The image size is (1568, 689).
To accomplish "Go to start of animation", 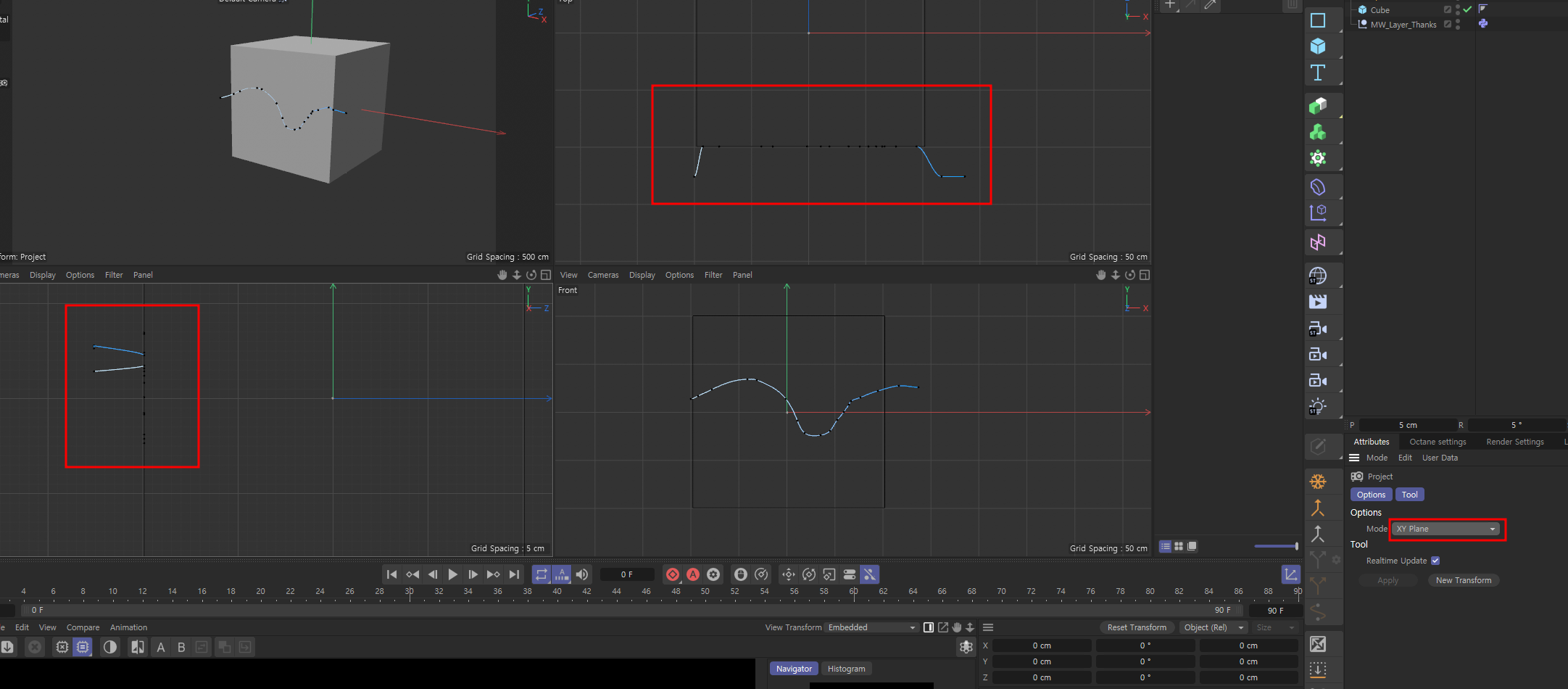I will pyautogui.click(x=391, y=574).
